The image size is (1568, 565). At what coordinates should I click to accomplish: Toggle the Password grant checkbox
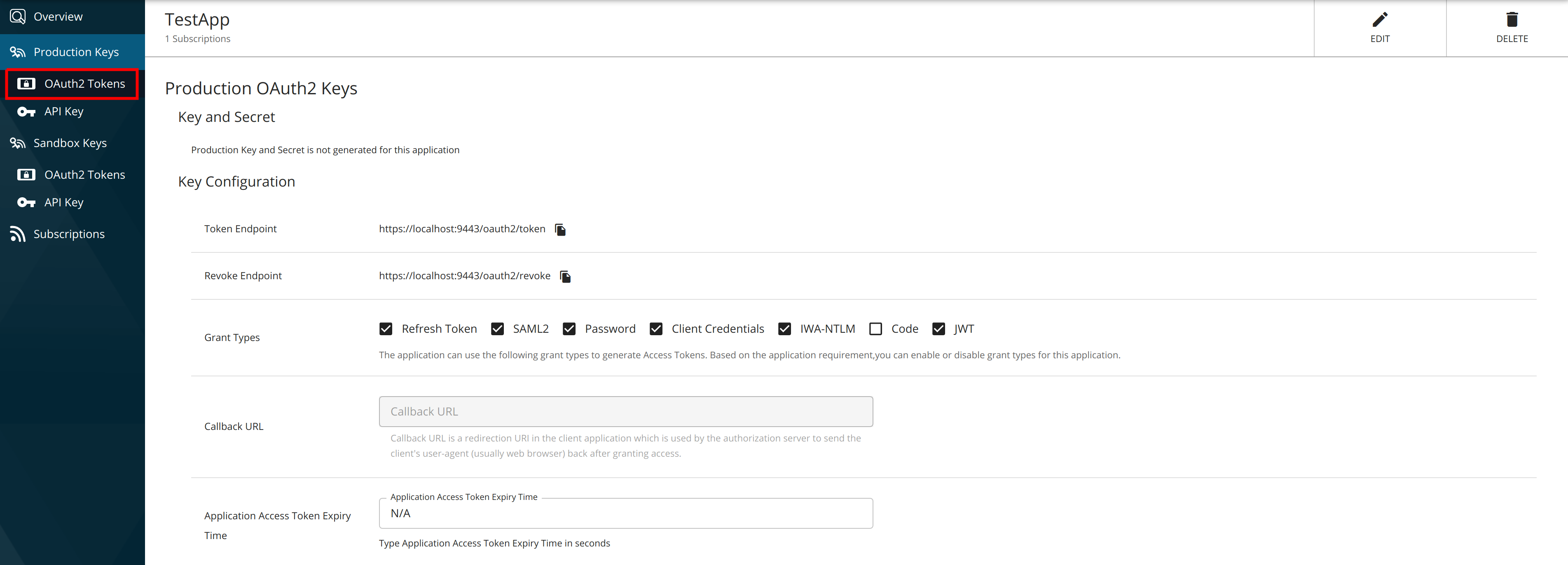coord(569,329)
